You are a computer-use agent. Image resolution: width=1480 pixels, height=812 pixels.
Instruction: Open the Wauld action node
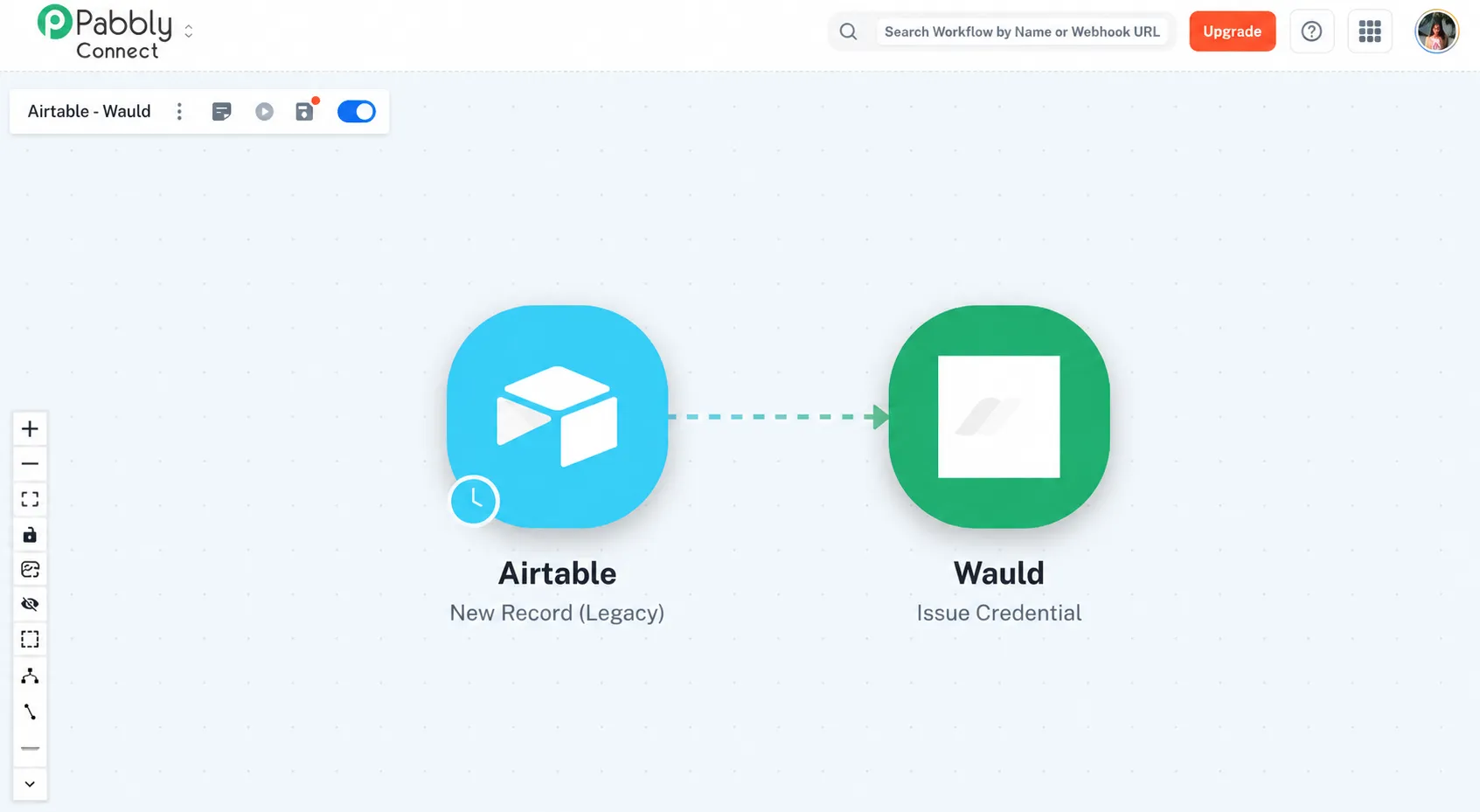click(999, 416)
